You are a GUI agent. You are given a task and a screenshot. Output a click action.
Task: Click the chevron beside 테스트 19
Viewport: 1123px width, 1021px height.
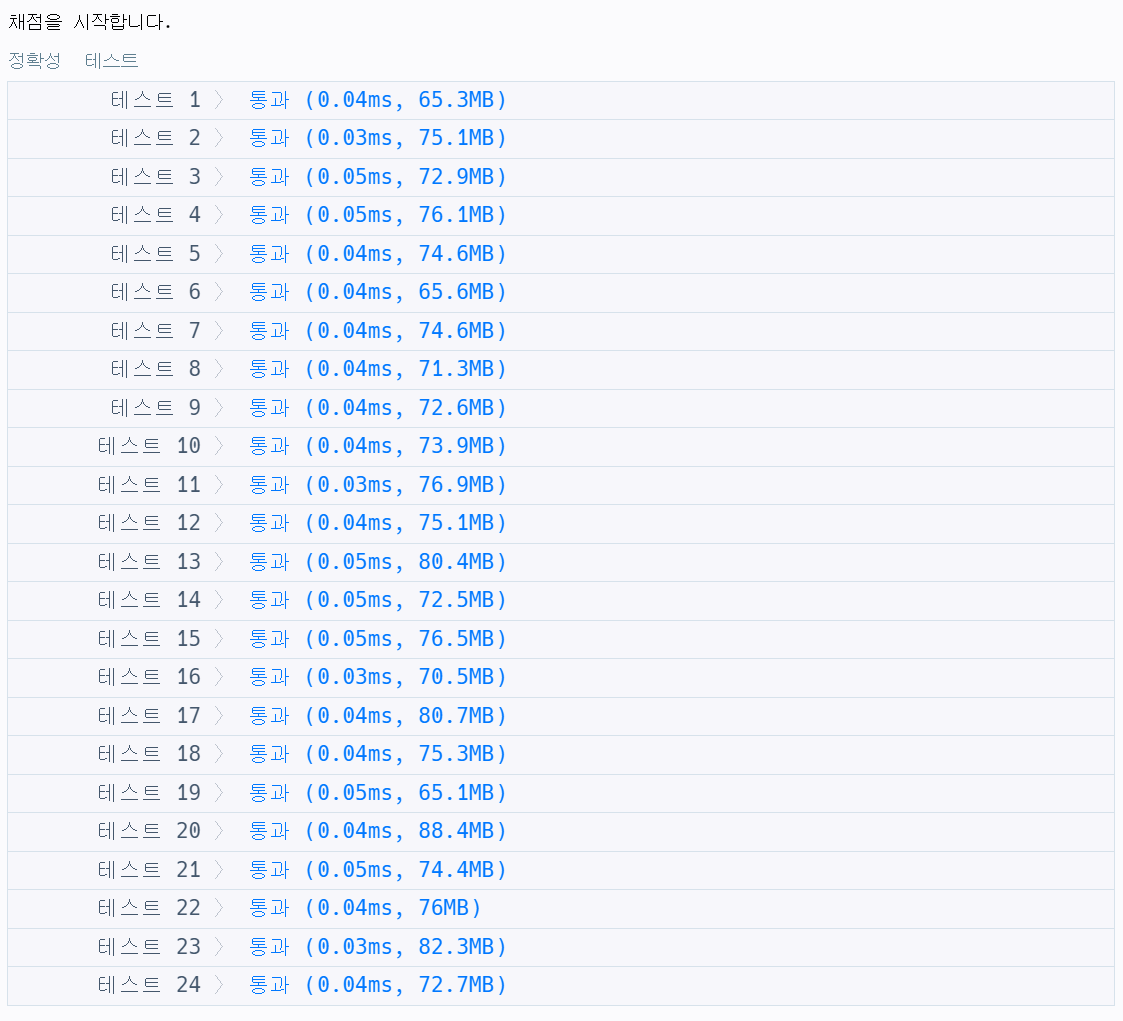point(219,793)
